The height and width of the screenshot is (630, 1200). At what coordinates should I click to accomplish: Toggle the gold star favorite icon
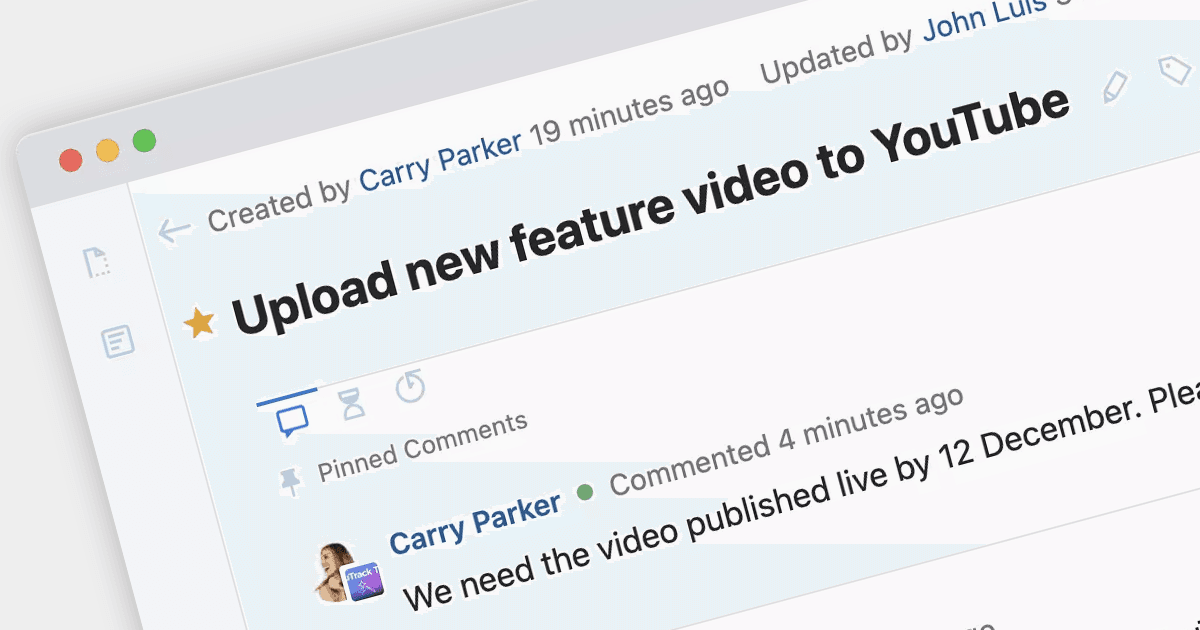pyautogui.click(x=200, y=323)
